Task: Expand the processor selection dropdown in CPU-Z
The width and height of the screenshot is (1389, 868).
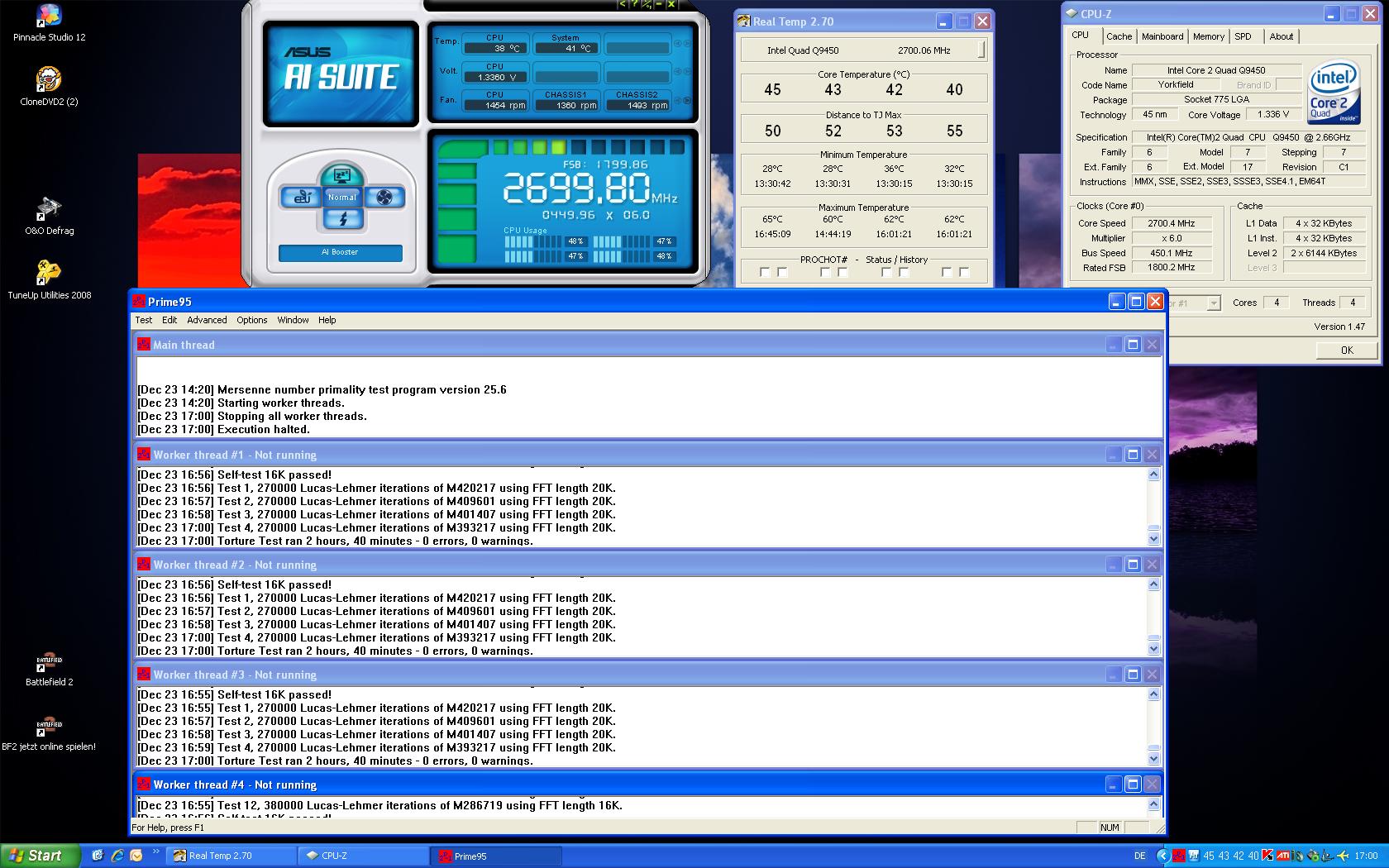Action: pyautogui.click(x=1213, y=303)
